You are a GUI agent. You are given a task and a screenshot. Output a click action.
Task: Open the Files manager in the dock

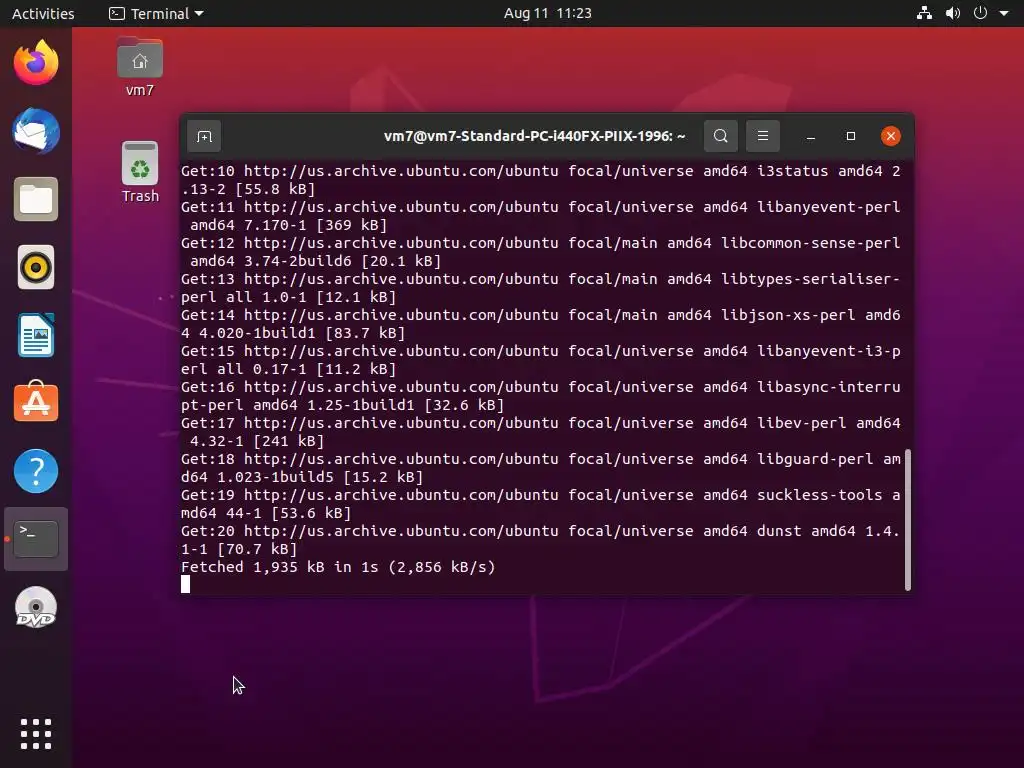[x=36, y=199]
